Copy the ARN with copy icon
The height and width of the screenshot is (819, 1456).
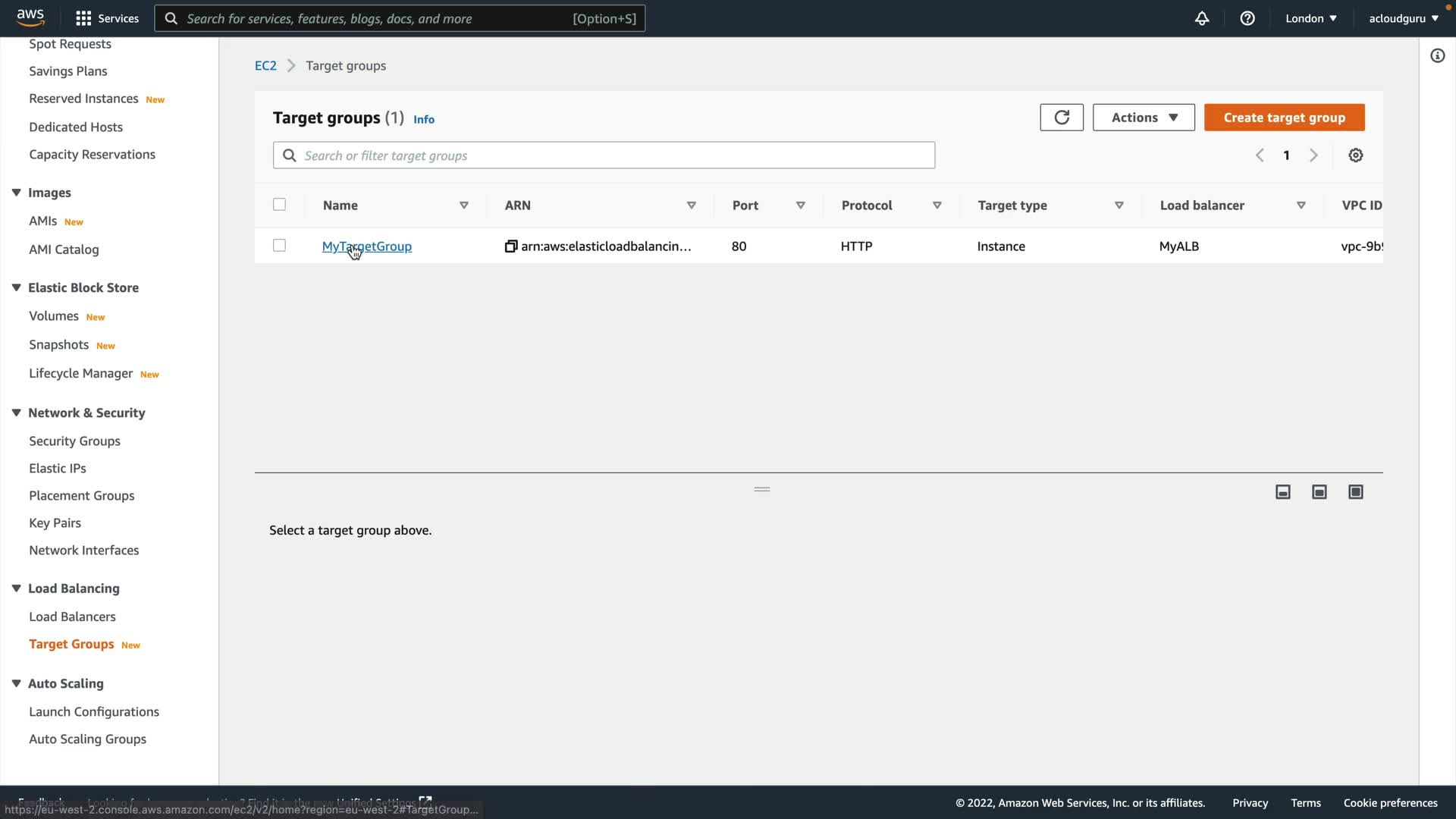[511, 246]
